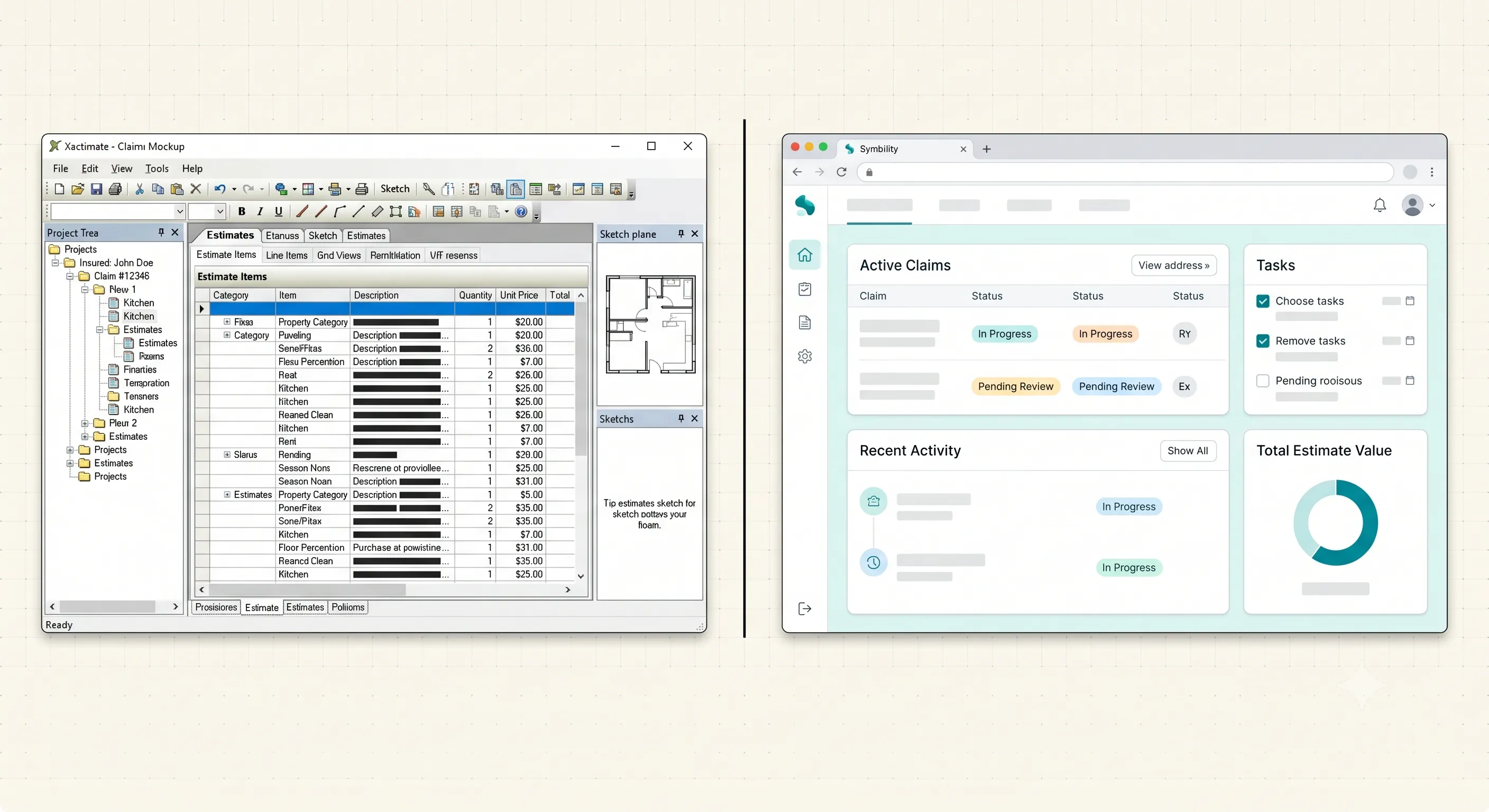Switch to the Line Items sub-tab
The image size is (1489, 812).
pos(287,255)
